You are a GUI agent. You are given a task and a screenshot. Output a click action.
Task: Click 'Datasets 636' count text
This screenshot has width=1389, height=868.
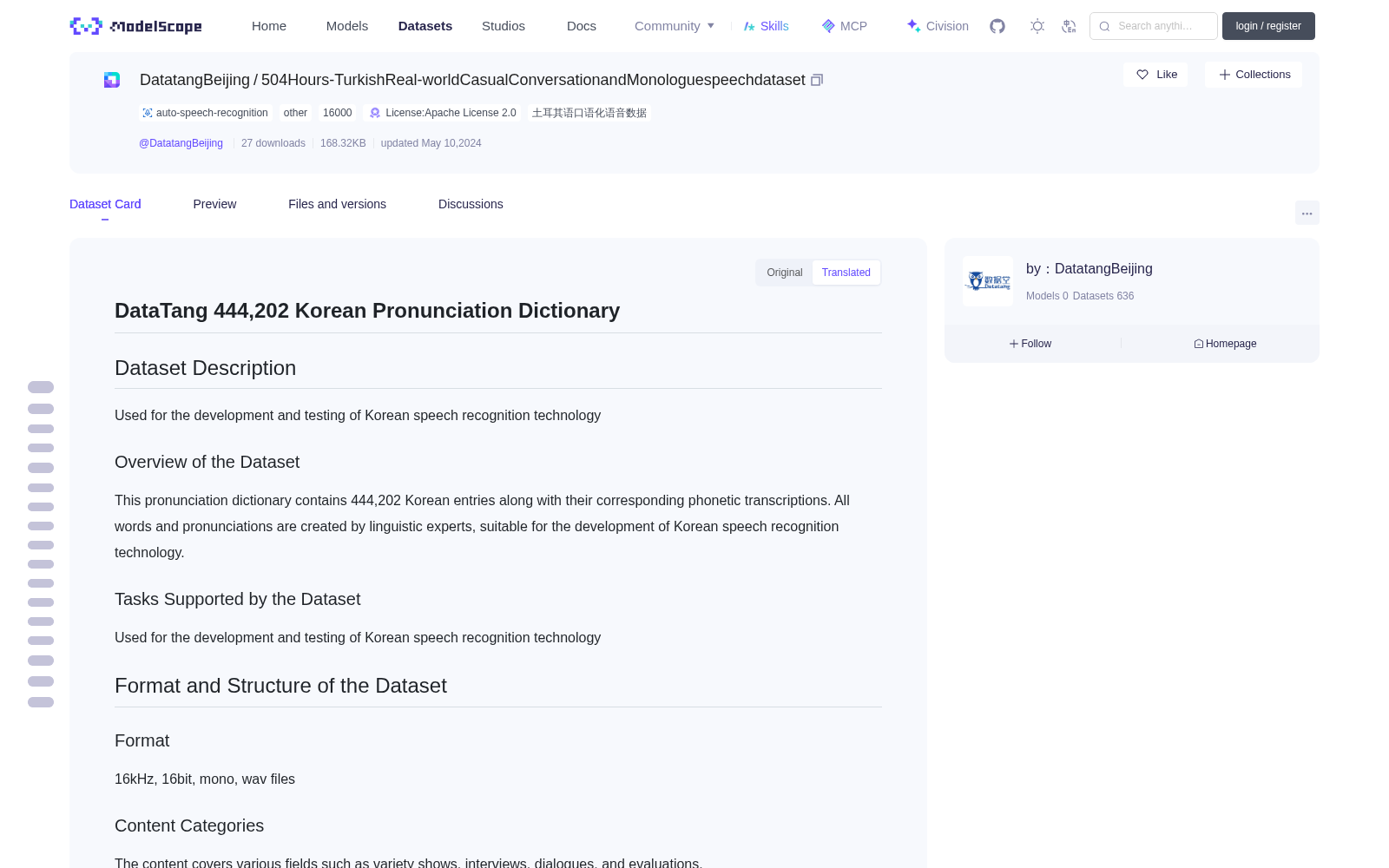(x=1103, y=296)
